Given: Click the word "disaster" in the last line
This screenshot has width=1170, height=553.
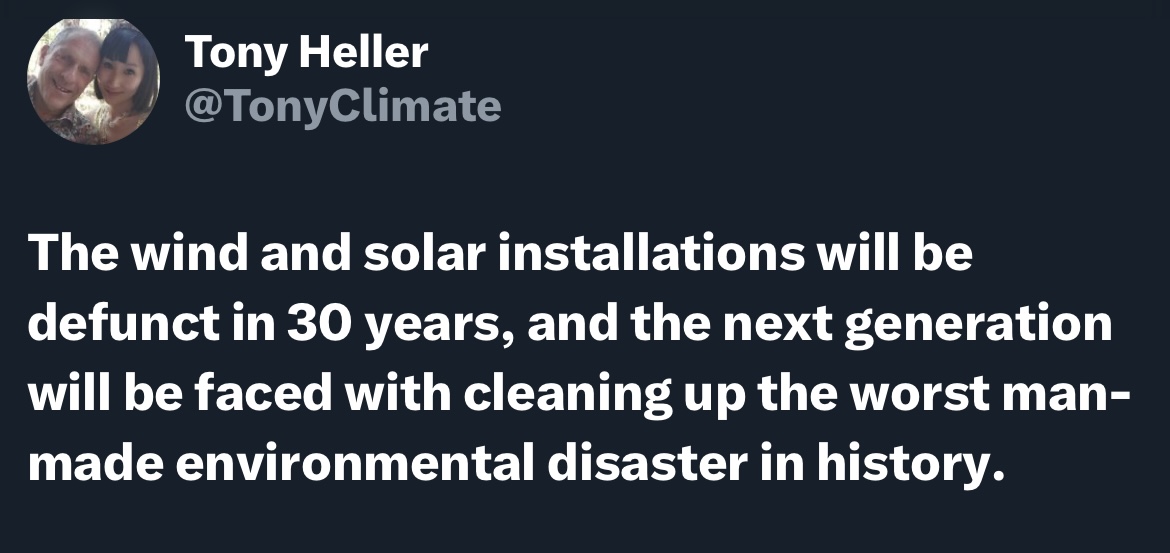Looking at the screenshot, I should click(647, 464).
